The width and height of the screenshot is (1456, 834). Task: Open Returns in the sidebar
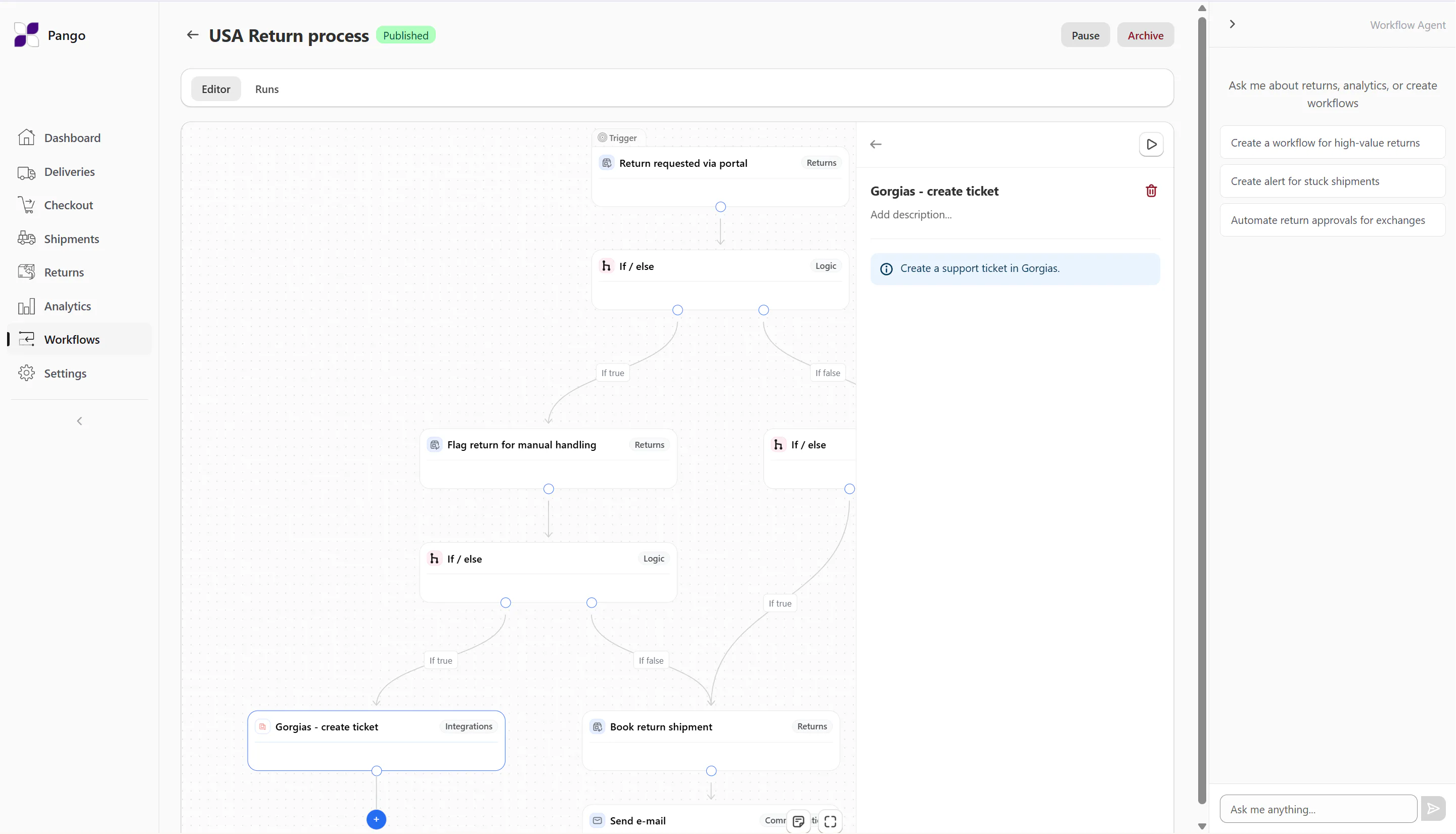79,272
